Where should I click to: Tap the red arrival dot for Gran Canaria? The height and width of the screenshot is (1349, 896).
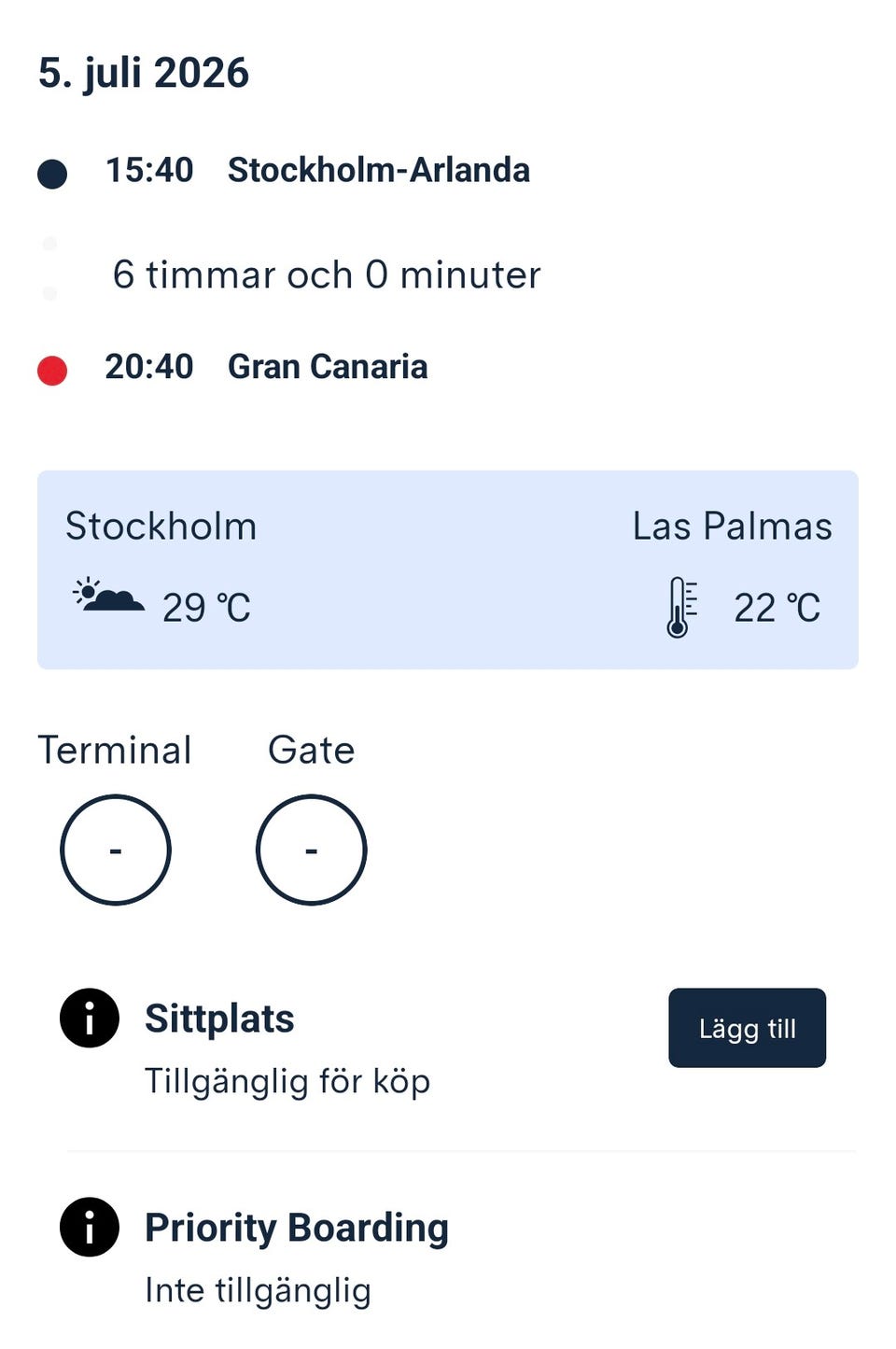tap(52, 371)
